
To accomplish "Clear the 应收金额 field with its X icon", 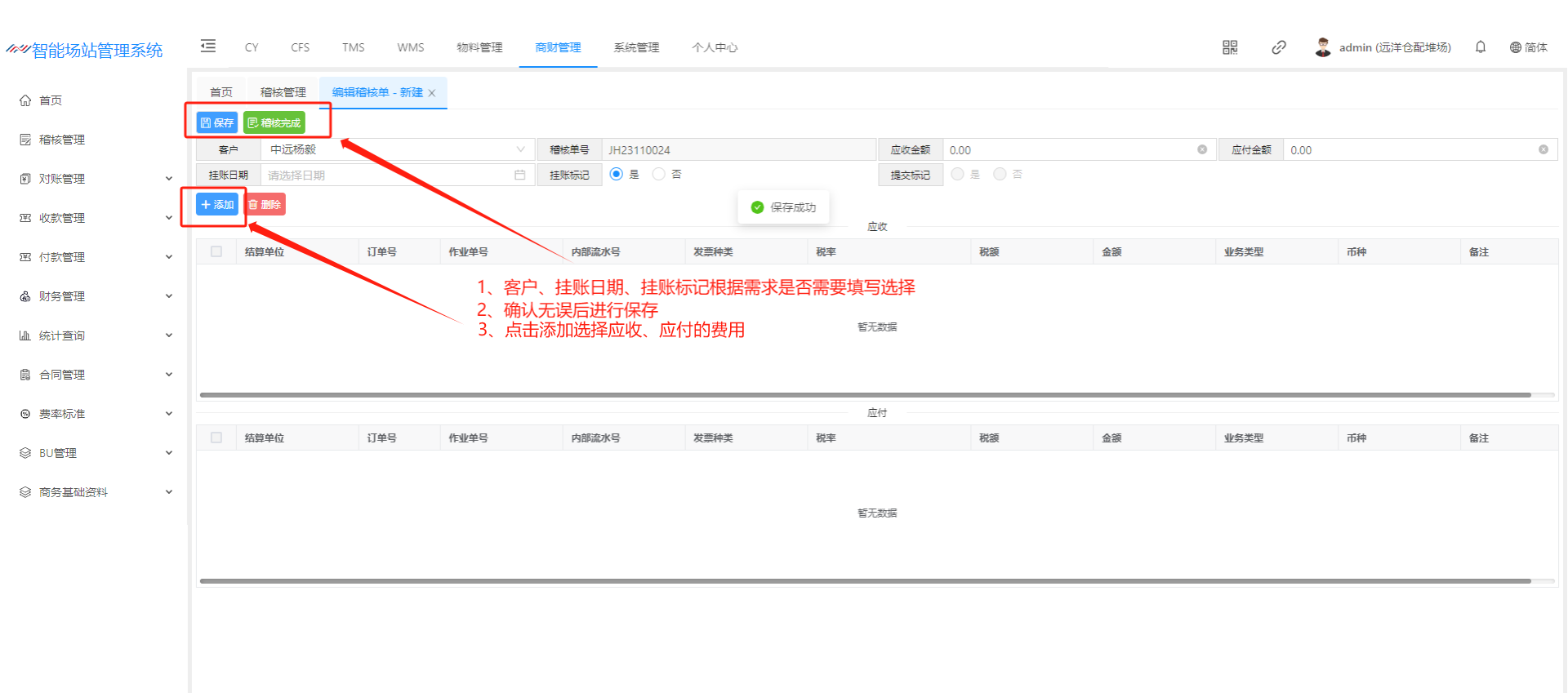I will point(1201,150).
